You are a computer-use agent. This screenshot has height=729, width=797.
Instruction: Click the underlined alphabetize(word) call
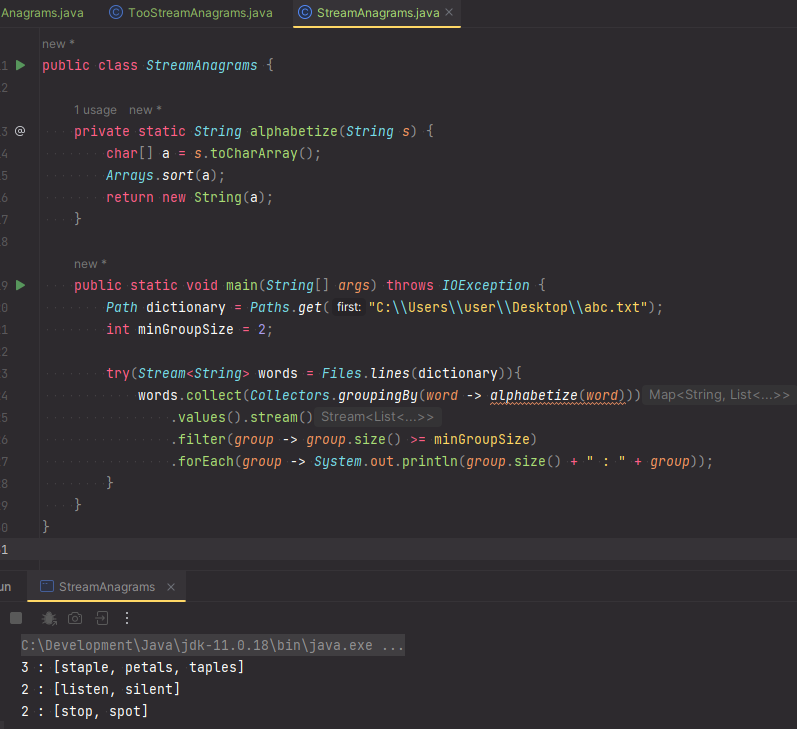(558, 396)
